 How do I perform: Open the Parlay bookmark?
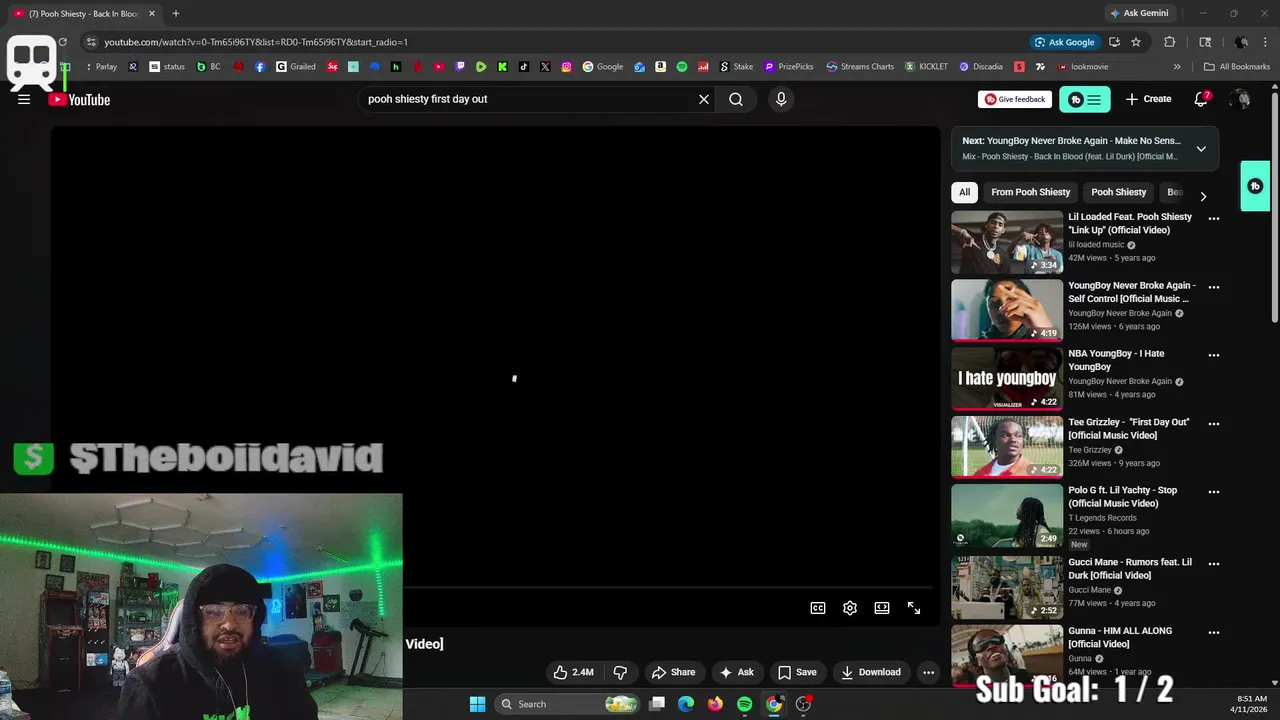pyautogui.click(x=100, y=67)
